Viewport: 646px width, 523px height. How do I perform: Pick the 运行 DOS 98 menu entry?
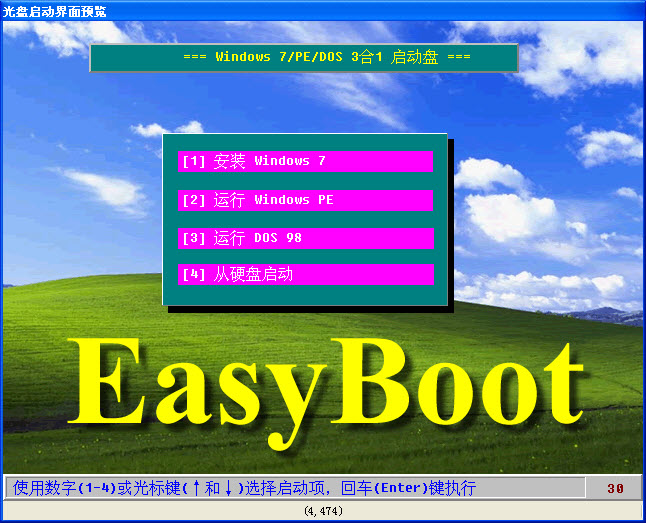click(x=305, y=238)
